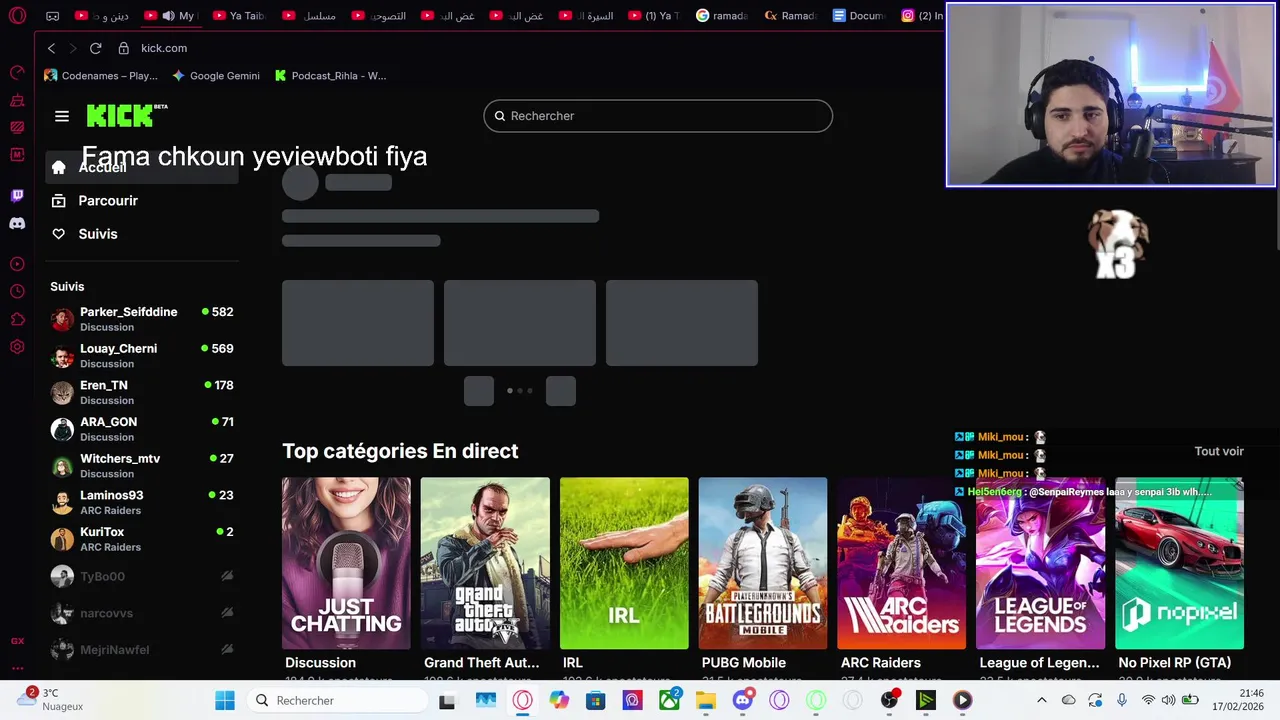Show hidden system tray icons
The width and height of the screenshot is (1280, 720).
(x=1041, y=700)
